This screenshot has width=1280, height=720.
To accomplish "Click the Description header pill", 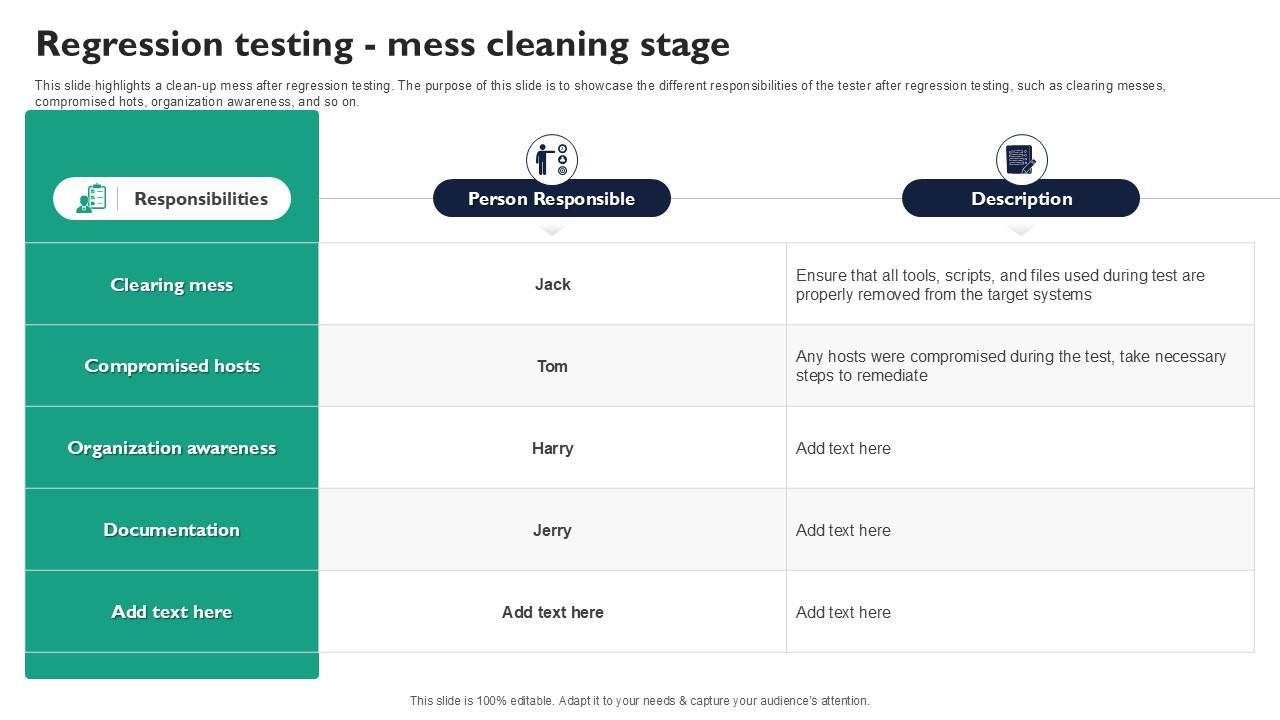I will pos(1021,198).
